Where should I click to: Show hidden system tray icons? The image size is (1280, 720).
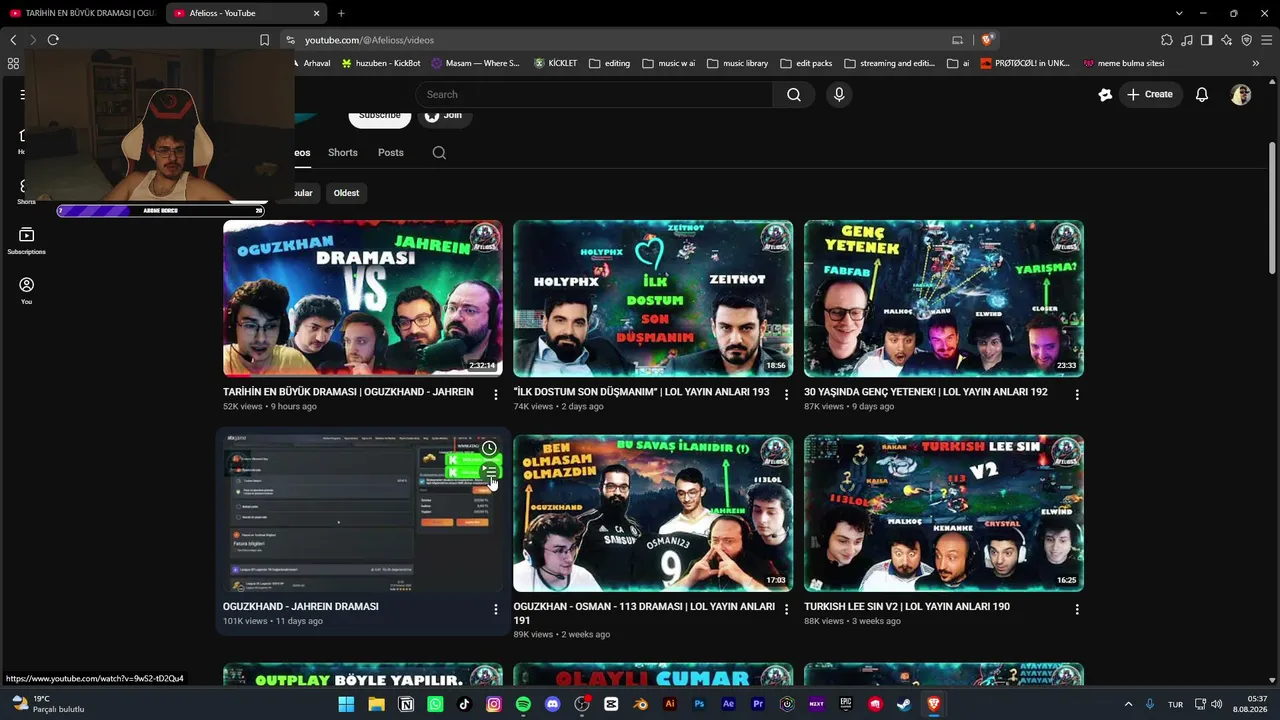pyautogui.click(x=1129, y=704)
